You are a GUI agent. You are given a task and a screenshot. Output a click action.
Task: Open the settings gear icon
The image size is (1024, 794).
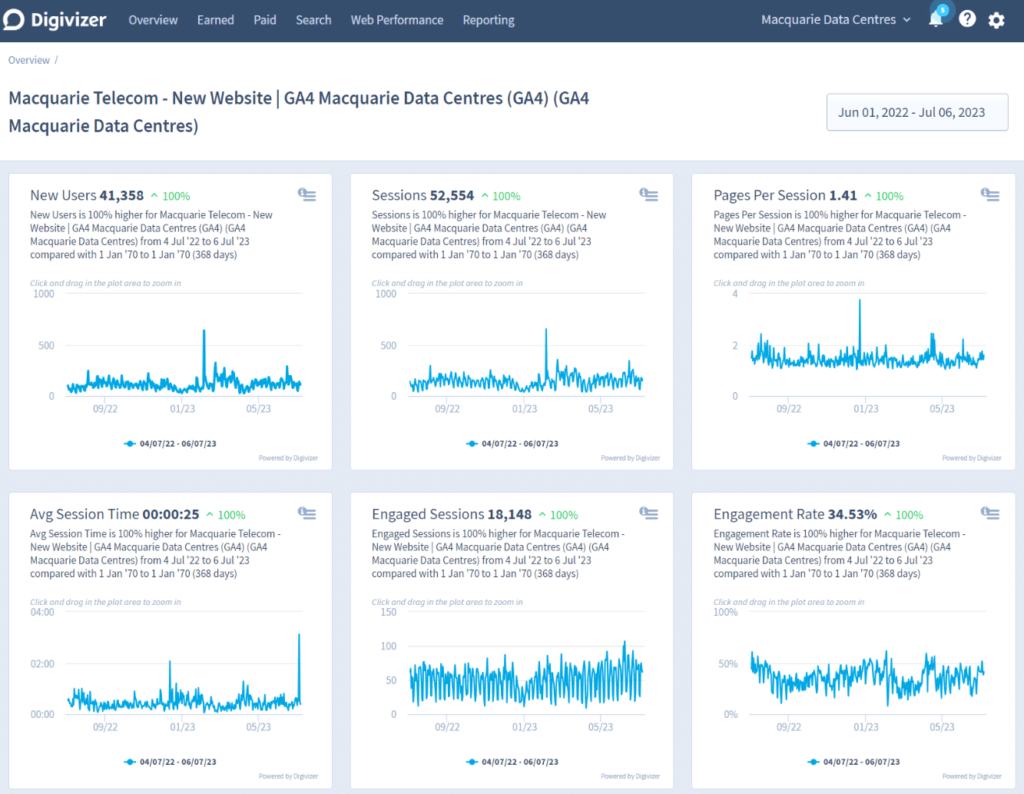[996, 20]
